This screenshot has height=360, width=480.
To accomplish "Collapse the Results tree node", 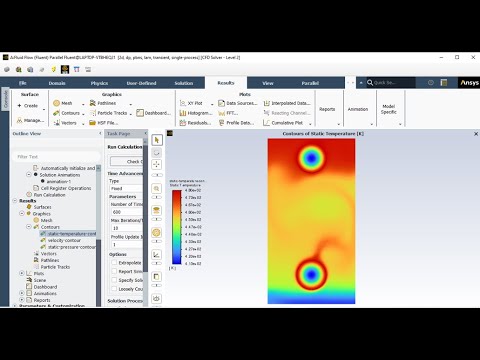I will click(15, 201).
